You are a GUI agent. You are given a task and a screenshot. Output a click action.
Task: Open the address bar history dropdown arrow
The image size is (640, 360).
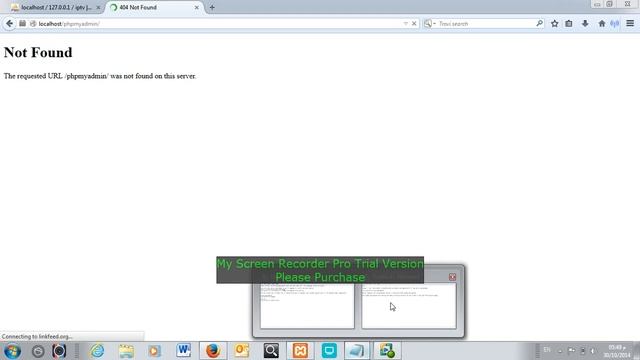point(405,24)
